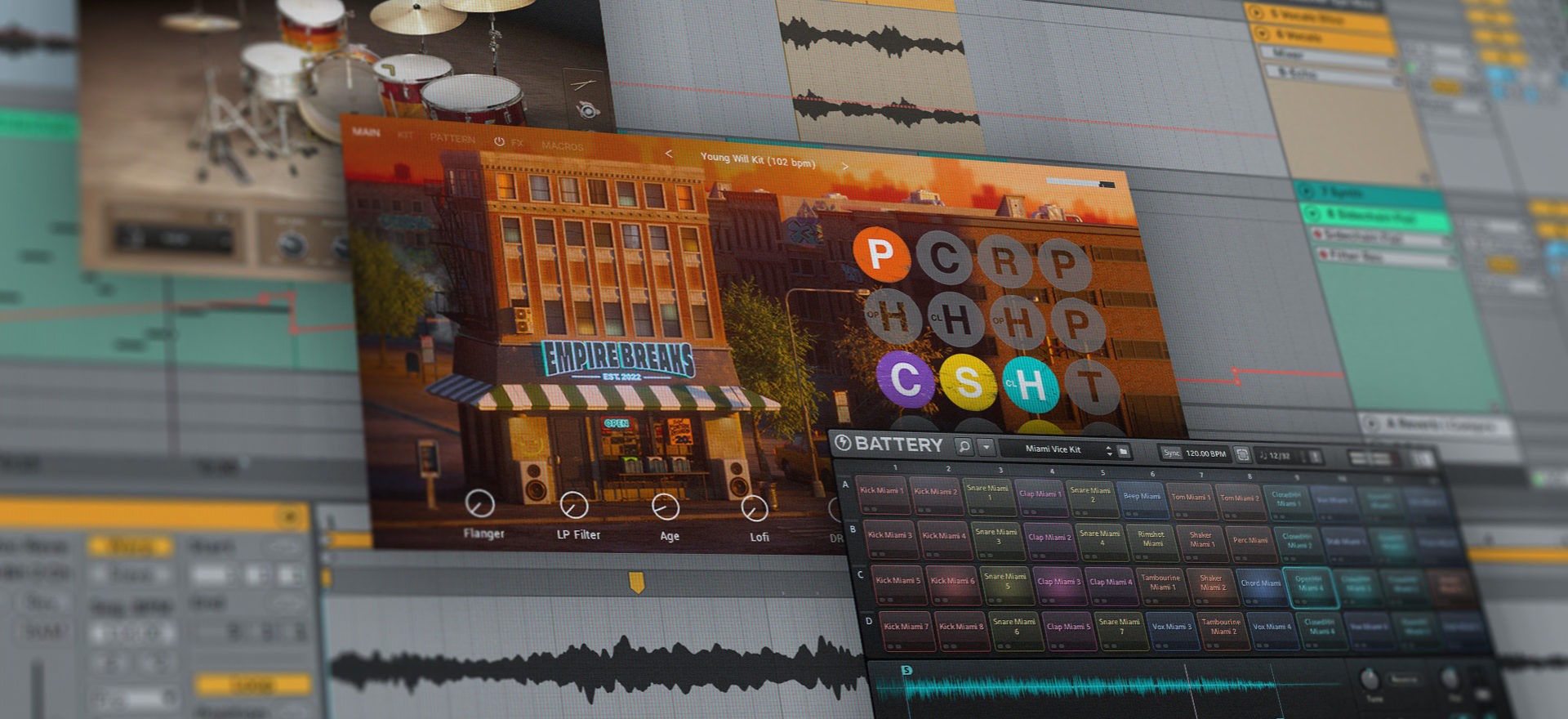Image resolution: width=1568 pixels, height=719 pixels.
Task: Go to next kit with right arrow
Action: click(x=844, y=166)
